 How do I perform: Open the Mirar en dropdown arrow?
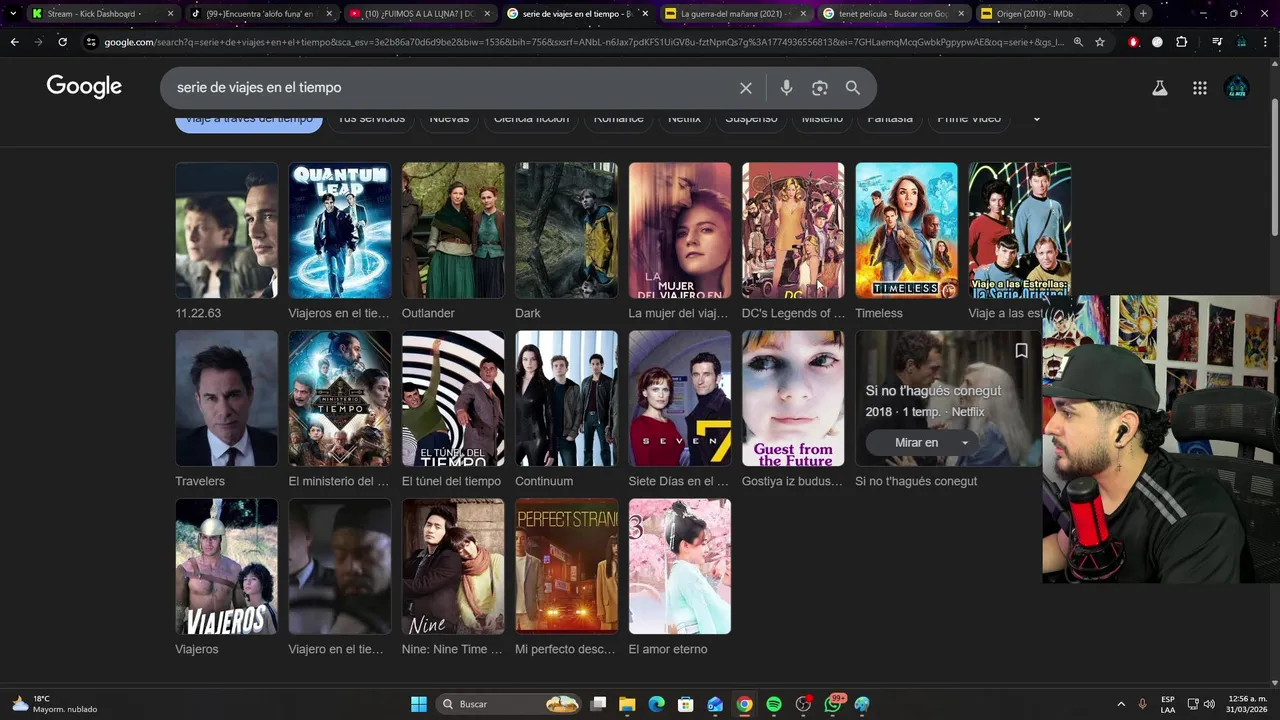[965, 443]
